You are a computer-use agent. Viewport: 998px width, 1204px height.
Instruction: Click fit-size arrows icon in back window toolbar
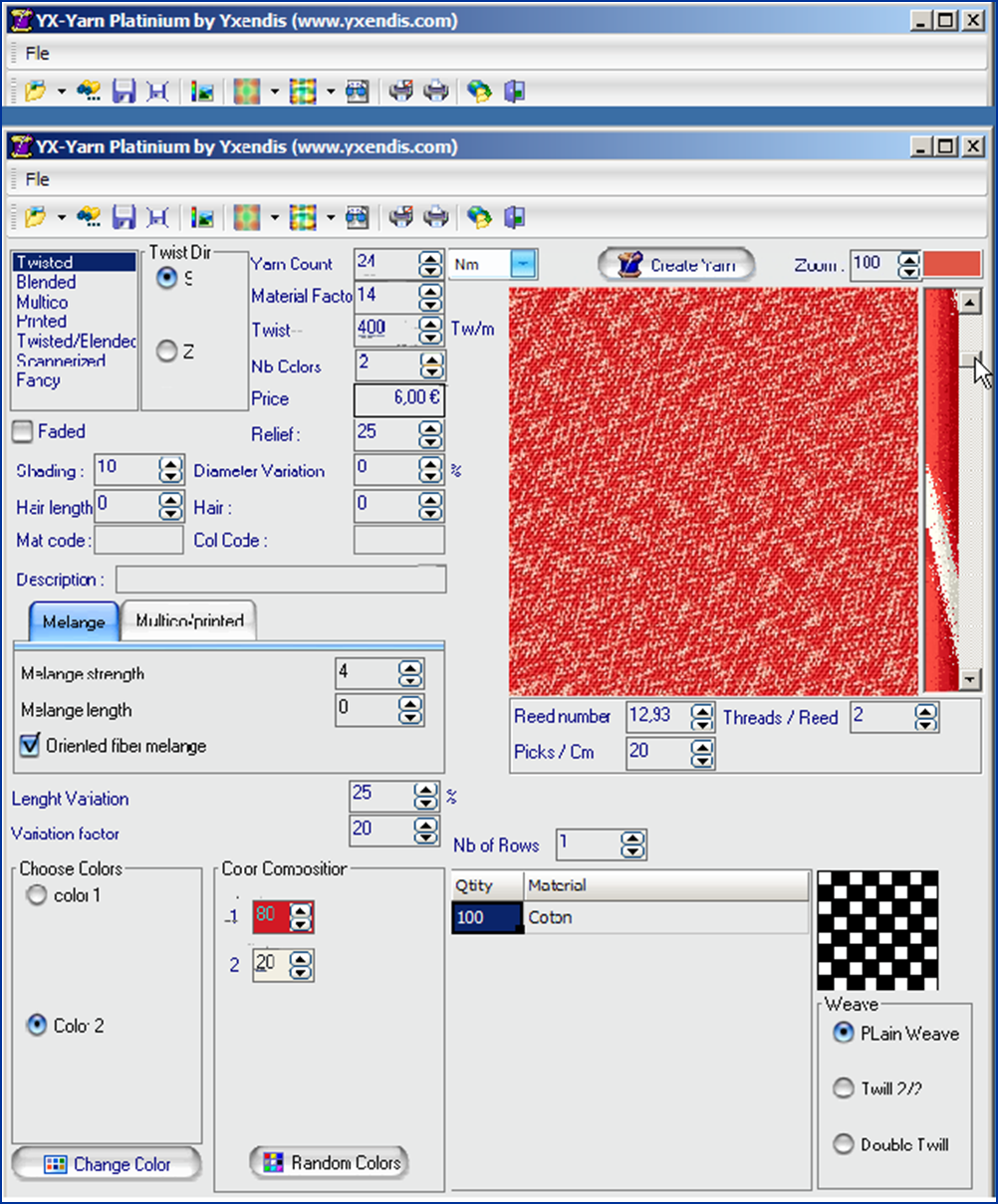coord(157,92)
